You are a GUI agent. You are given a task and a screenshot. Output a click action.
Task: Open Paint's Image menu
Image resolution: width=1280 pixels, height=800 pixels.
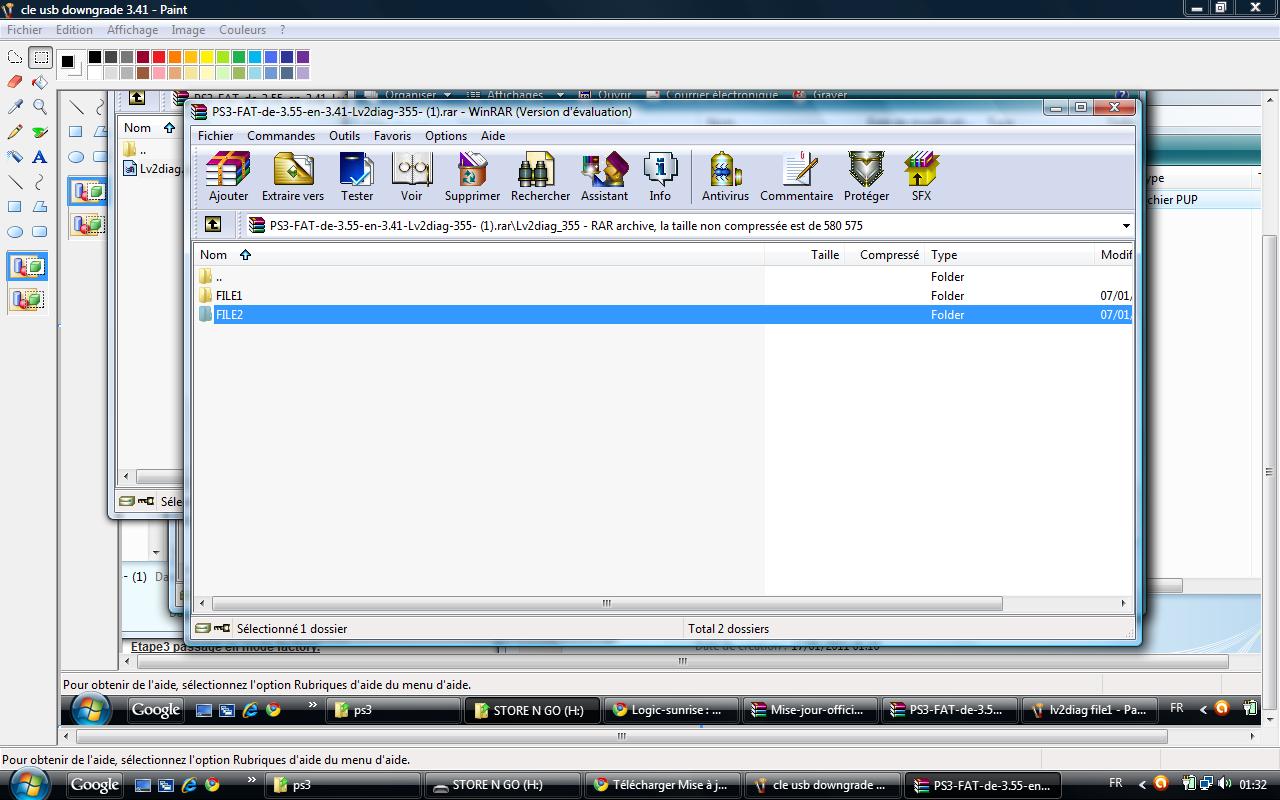click(188, 30)
